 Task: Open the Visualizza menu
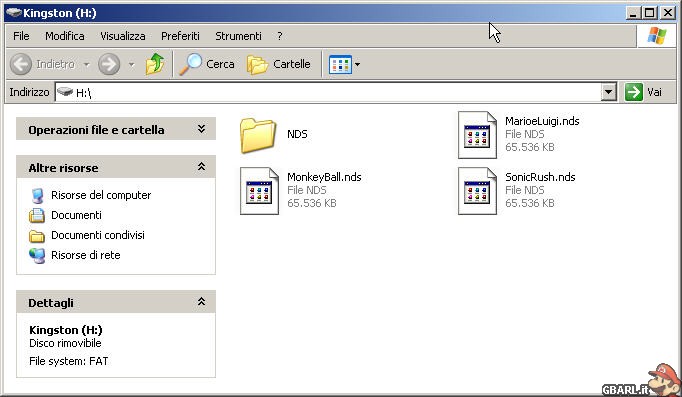[x=123, y=36]
